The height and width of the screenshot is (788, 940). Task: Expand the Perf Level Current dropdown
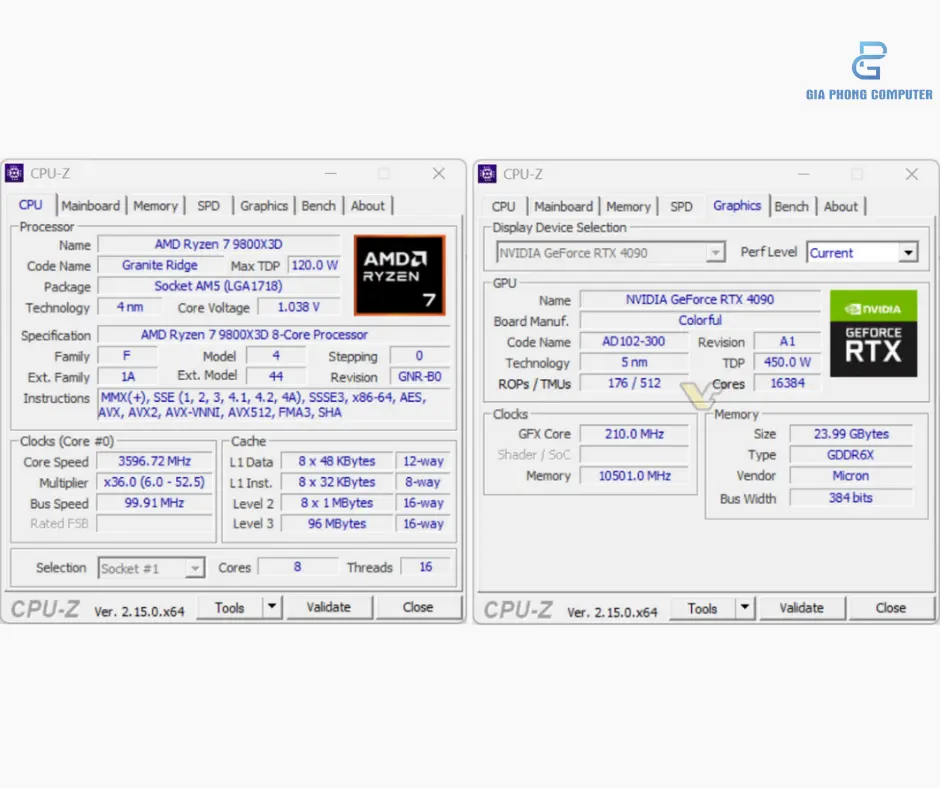[907, 253]
